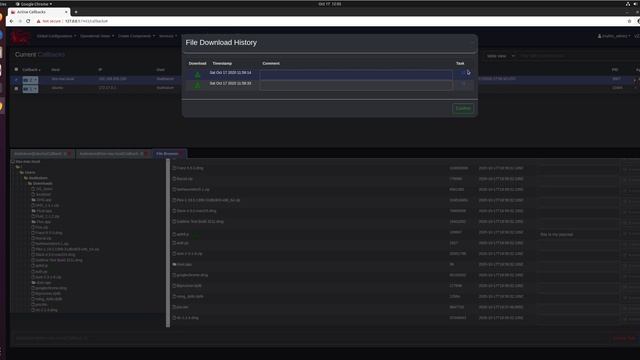640x360 pixels.
Task: Click the file icon beside vlc-3.0.8.dmg in file list
Action: (174, 318)
